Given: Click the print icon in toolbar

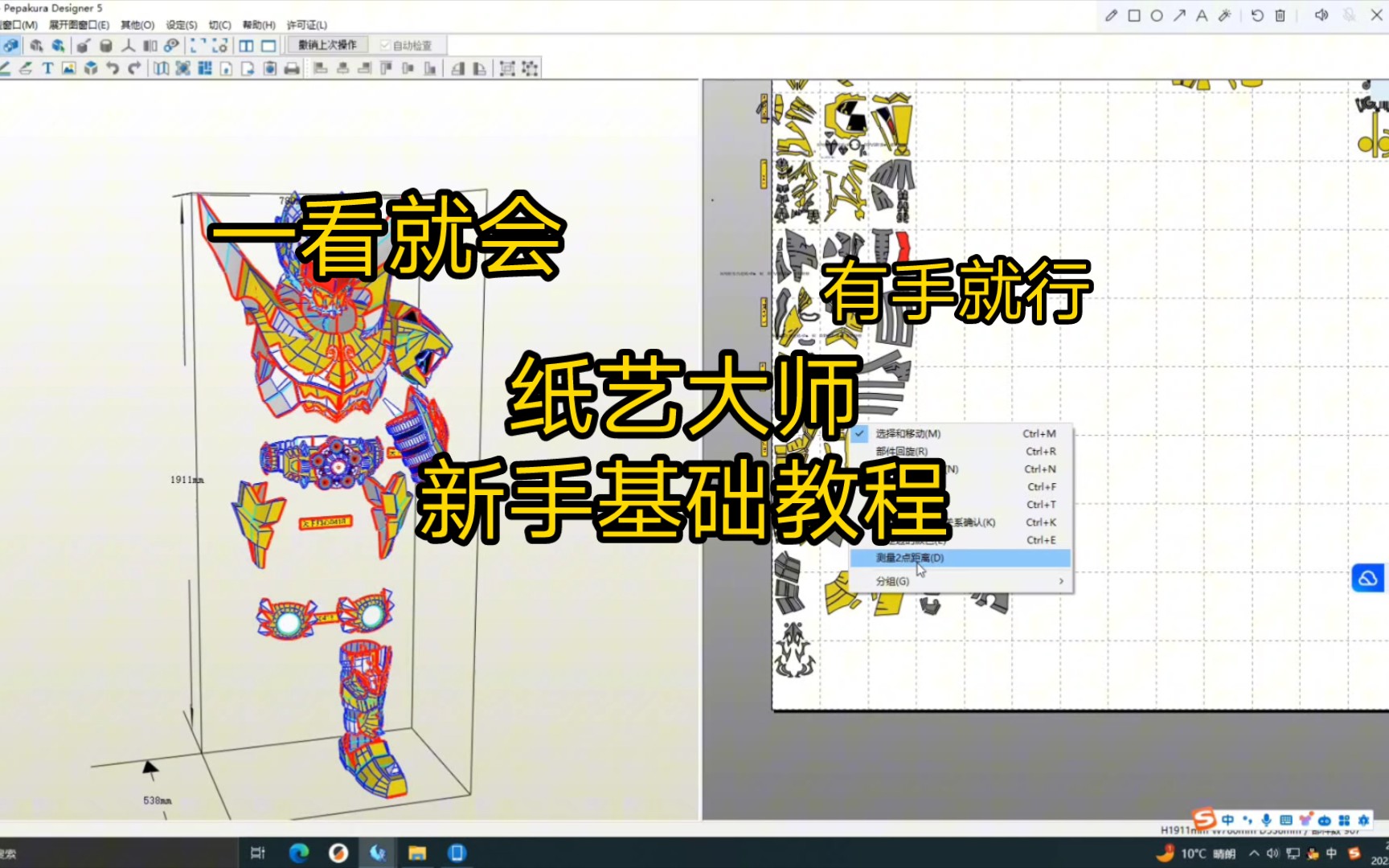Looking at the screenshot, I should [x=292, y=68].
